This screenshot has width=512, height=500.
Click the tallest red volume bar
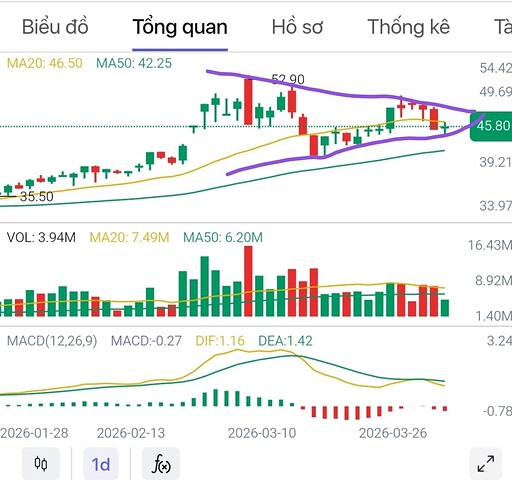coord(248,281)
